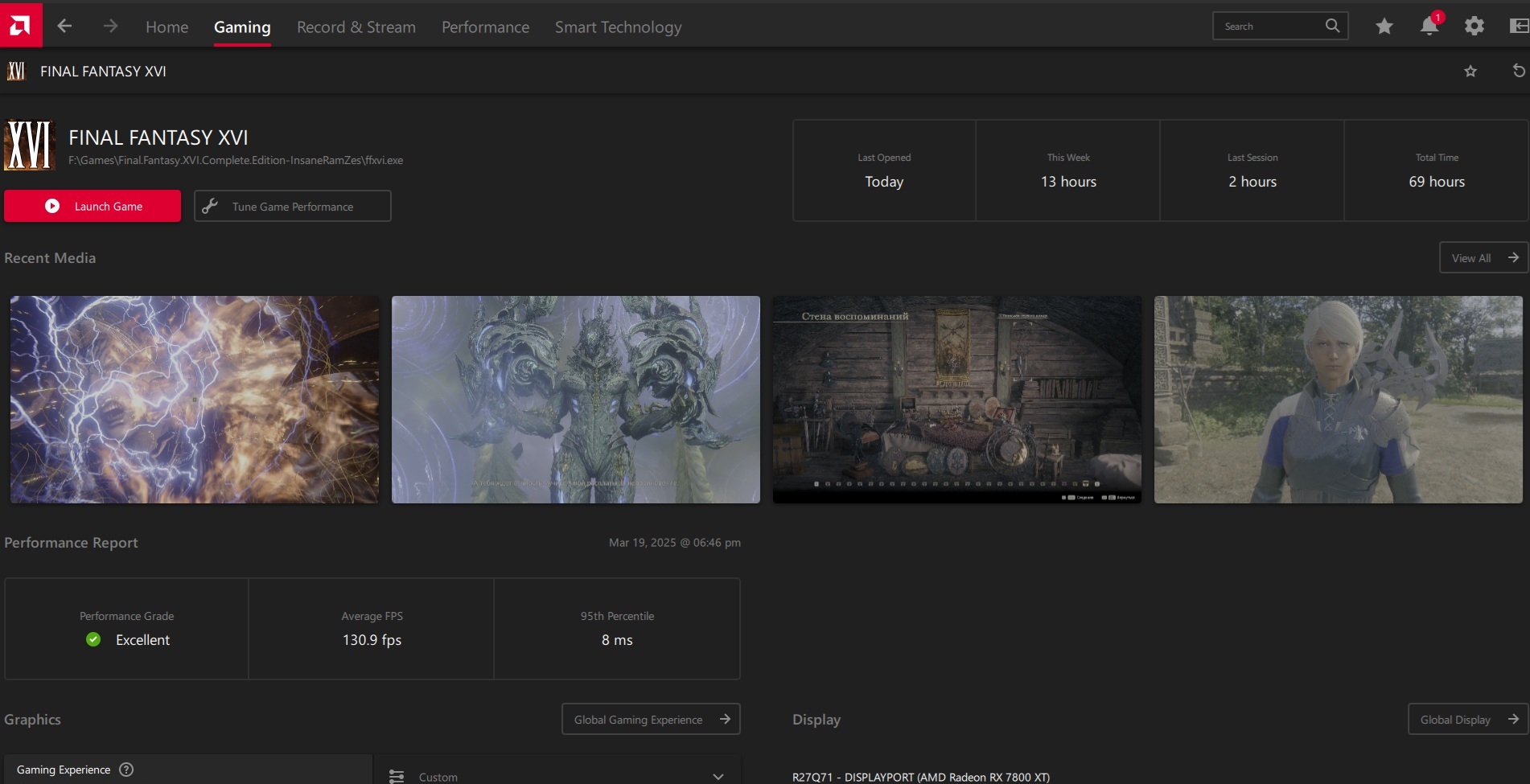Open Tune Game Performance
1530x784 pixels.
coord(293,206)
